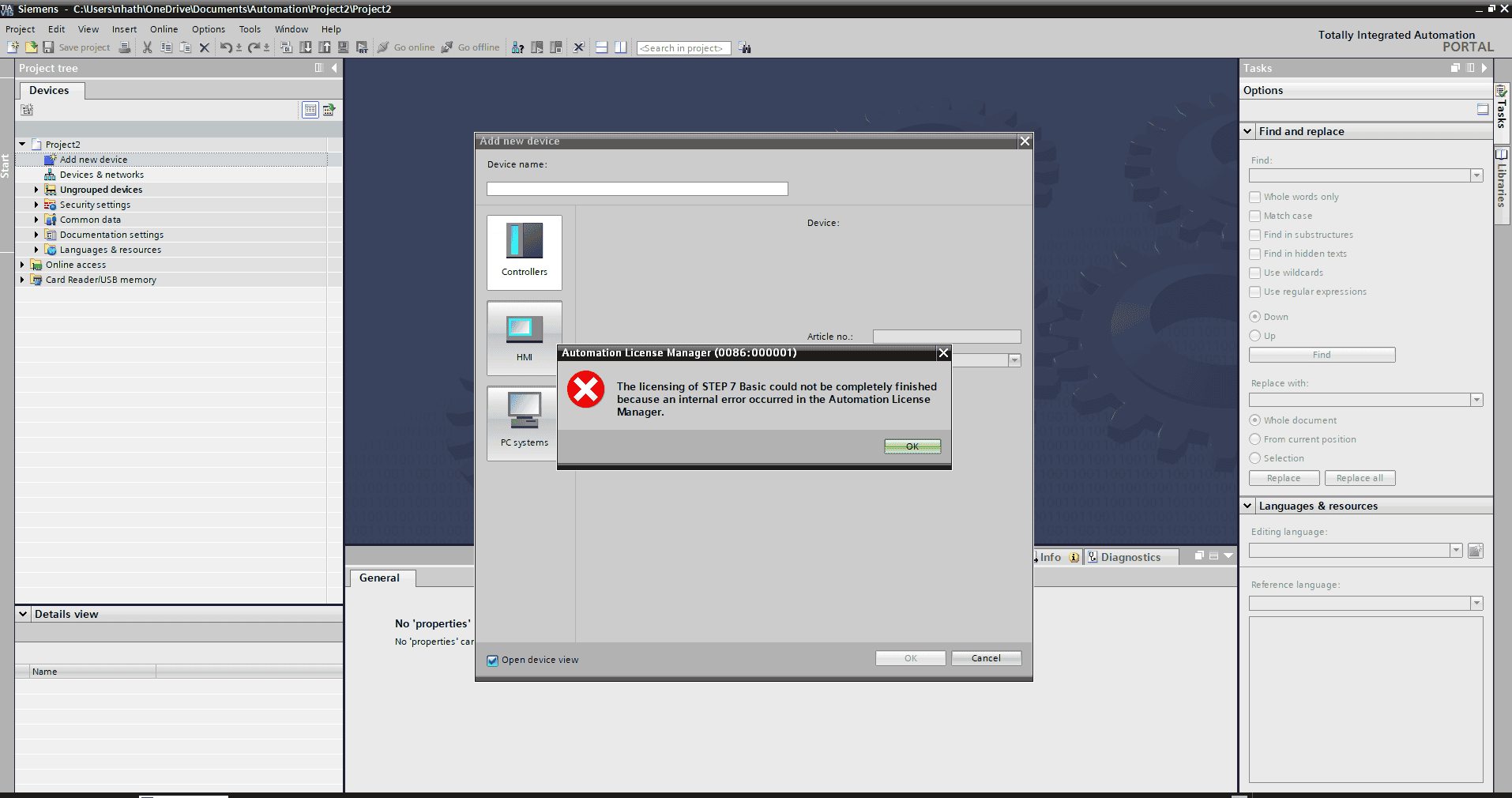This screenshot has width=1512, height=798.
Task: Click Cancel in Add new device dialog
Action: (986, 658)
